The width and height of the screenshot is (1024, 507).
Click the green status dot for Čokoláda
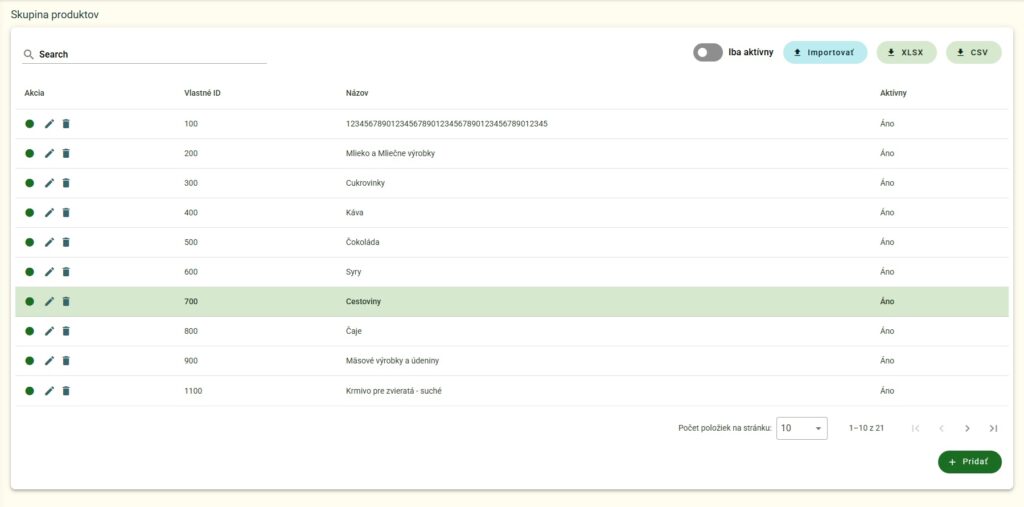point(30,242)
